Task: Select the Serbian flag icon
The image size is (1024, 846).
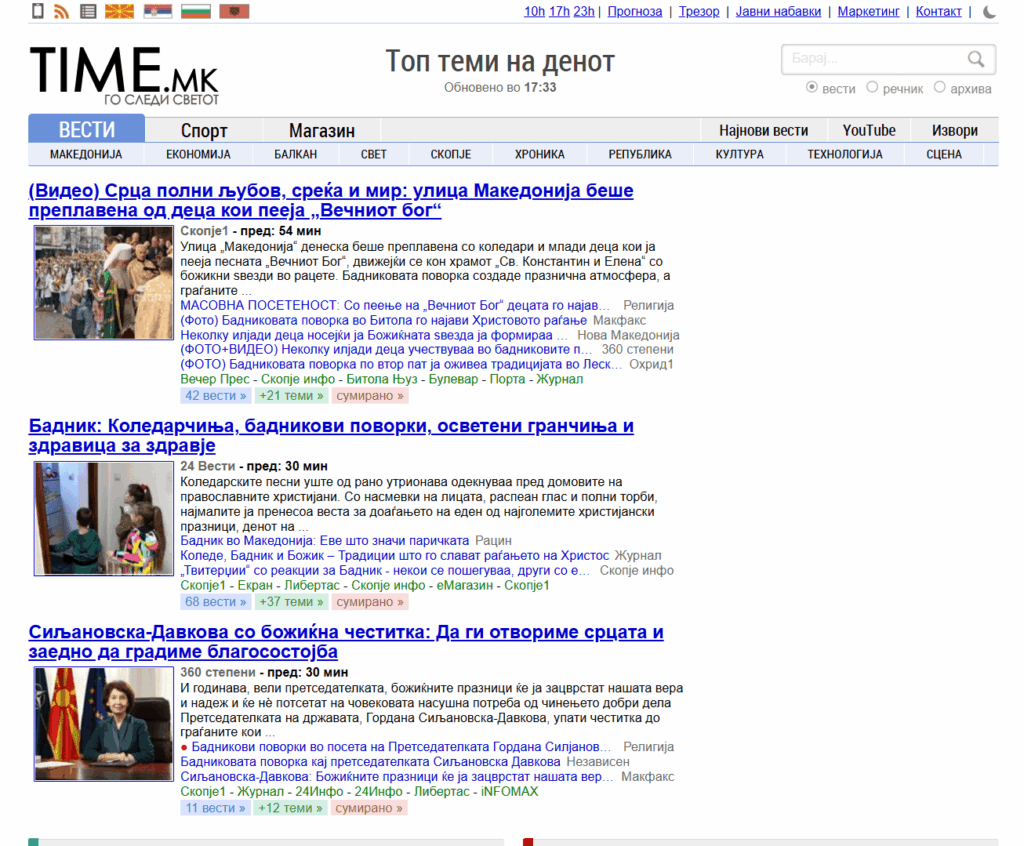Action: coord(157,11)
